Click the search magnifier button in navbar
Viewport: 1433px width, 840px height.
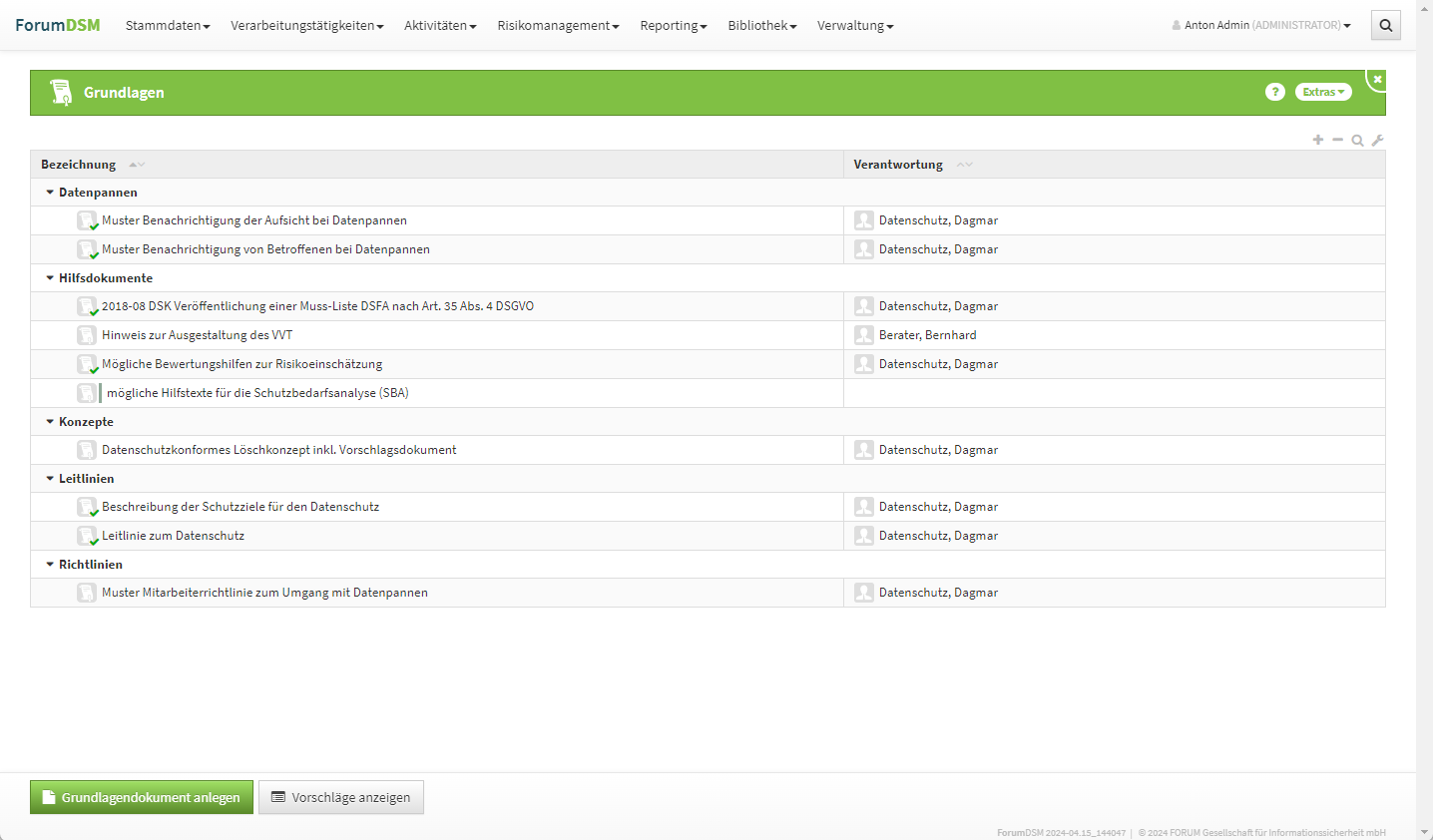(1385, 26)
